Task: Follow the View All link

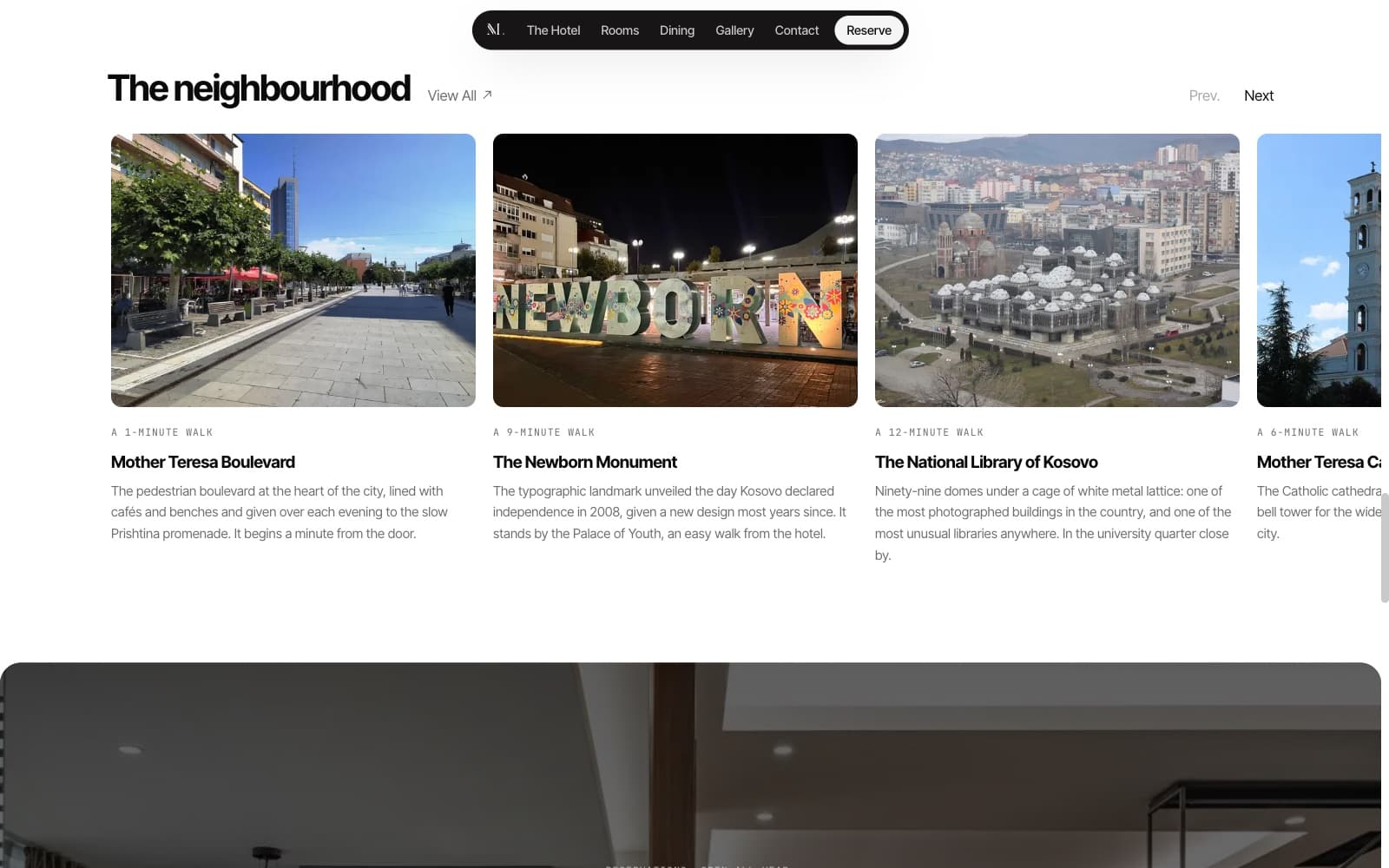Action: click(x=460, y=95)
